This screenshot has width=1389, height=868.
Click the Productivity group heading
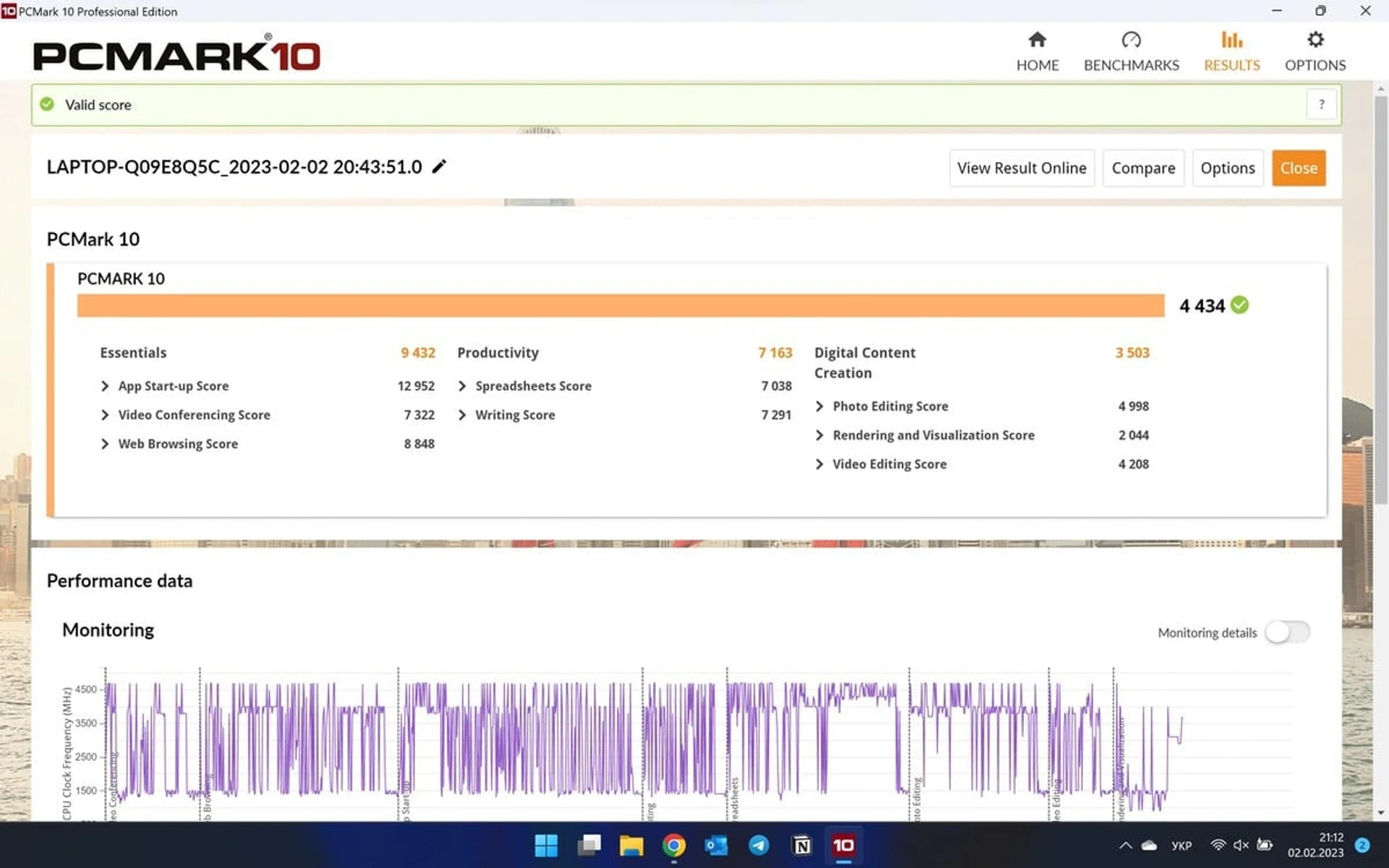(x=498, y=352)
